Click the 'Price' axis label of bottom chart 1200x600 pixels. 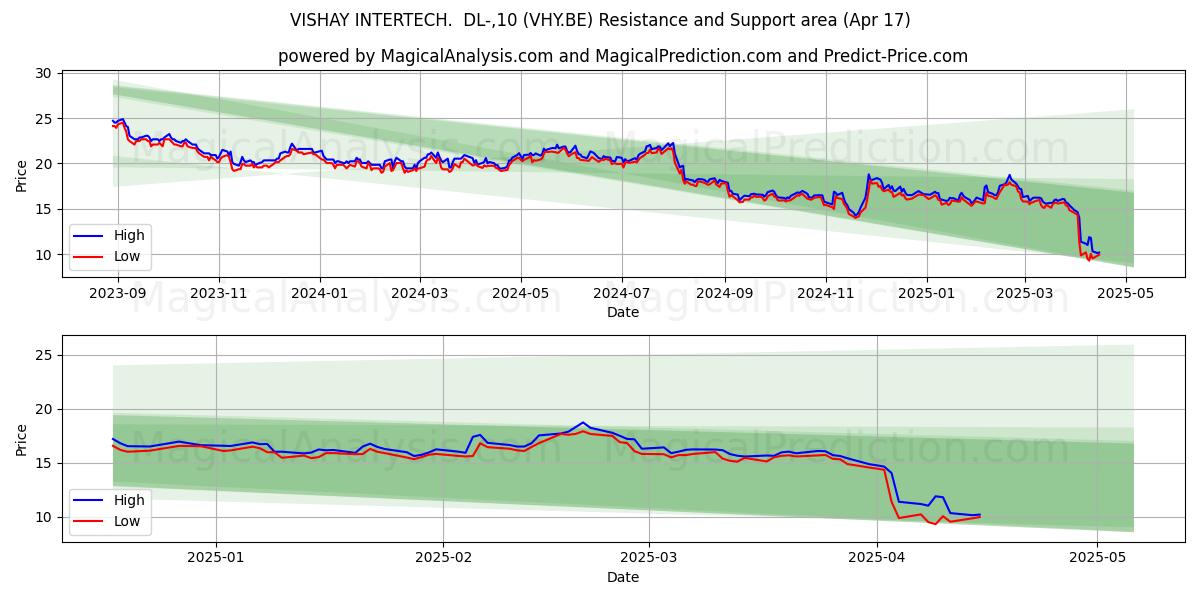tap(22, 439)
